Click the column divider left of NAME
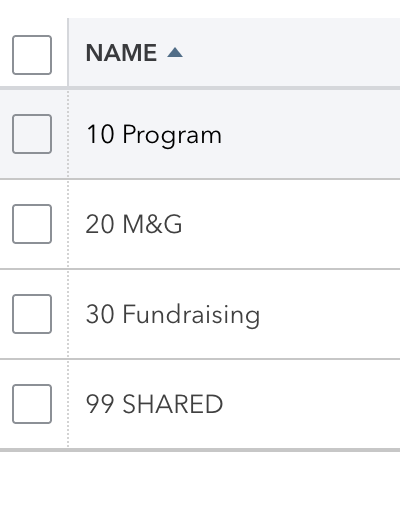400x520 pixels. pyautogui.click(x=68, y=53)
